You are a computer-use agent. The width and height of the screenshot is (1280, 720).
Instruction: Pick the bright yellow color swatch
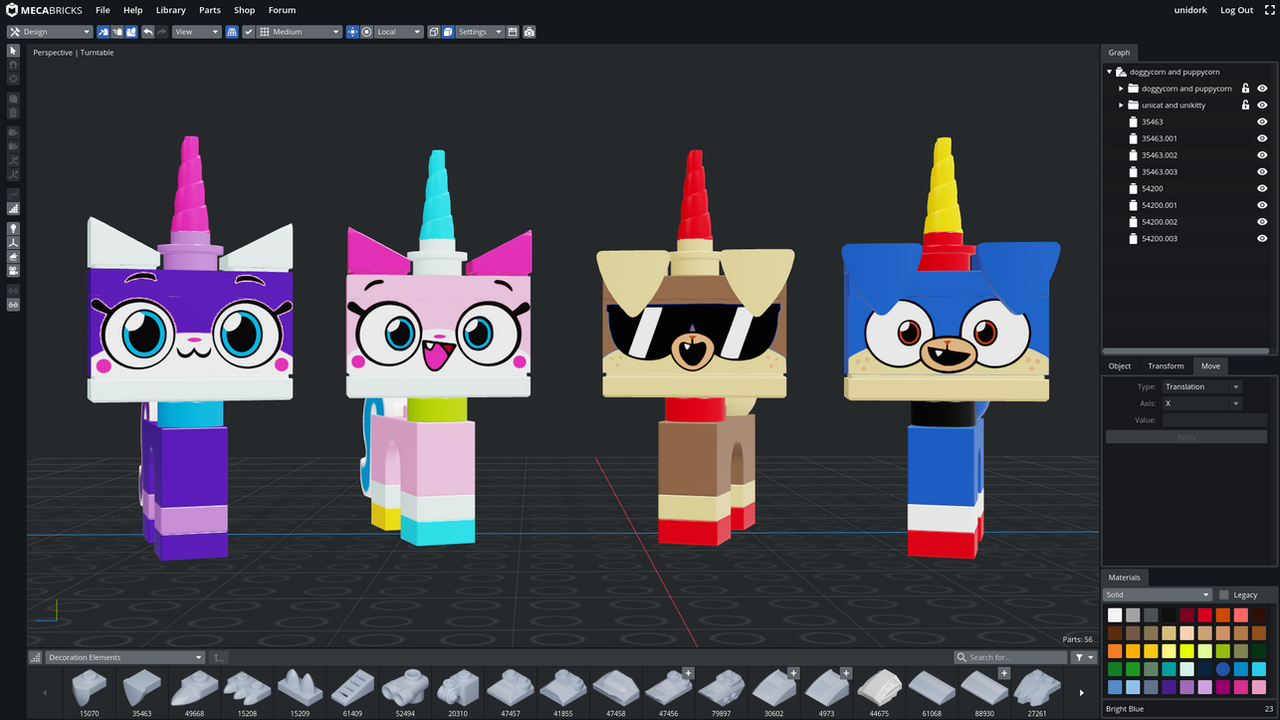tap(1151, 651)
